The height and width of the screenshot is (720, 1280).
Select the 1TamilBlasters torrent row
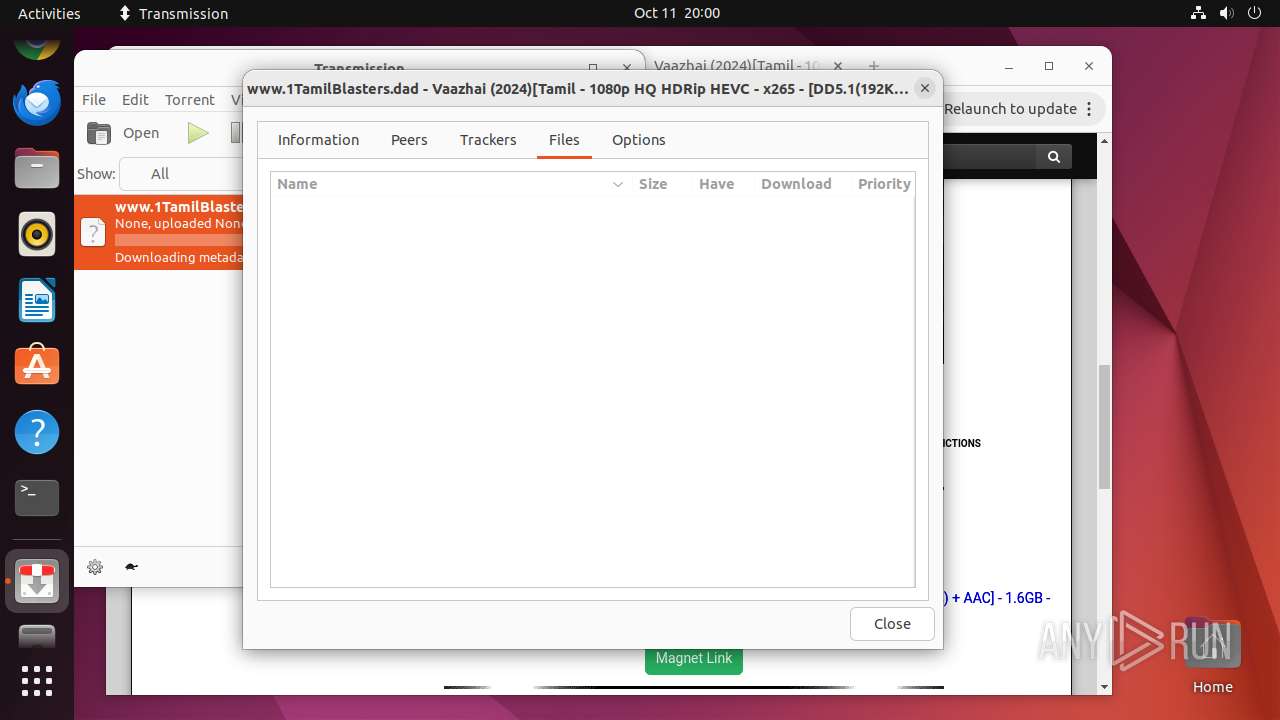tap(159, 232)
